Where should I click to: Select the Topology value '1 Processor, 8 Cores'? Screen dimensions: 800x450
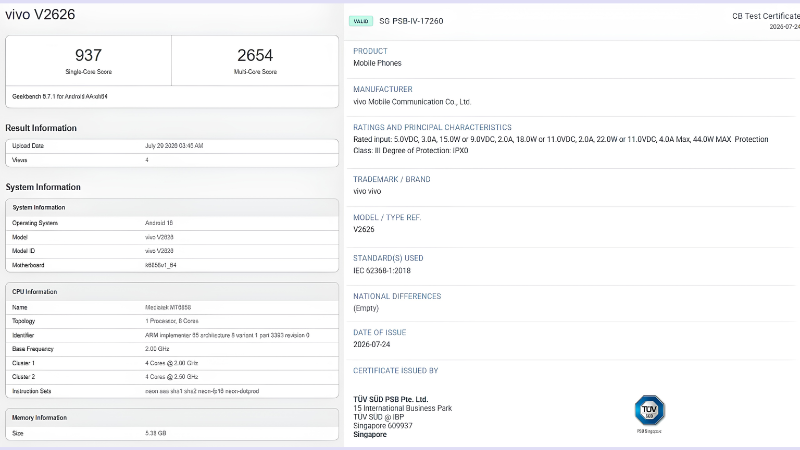point(172,321)
